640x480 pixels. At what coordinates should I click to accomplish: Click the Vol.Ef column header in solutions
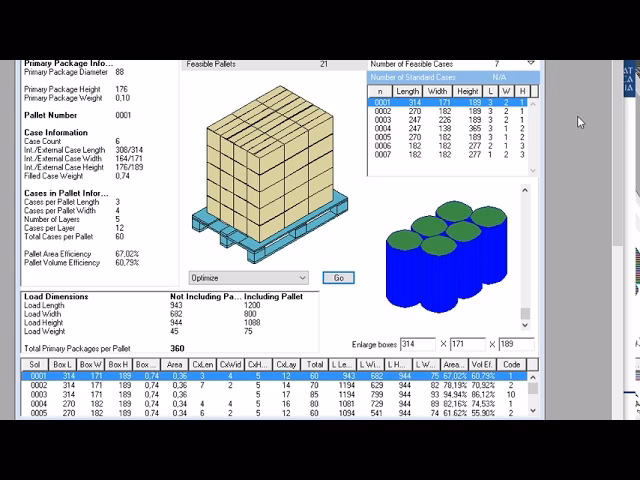[x=482, y=365]
